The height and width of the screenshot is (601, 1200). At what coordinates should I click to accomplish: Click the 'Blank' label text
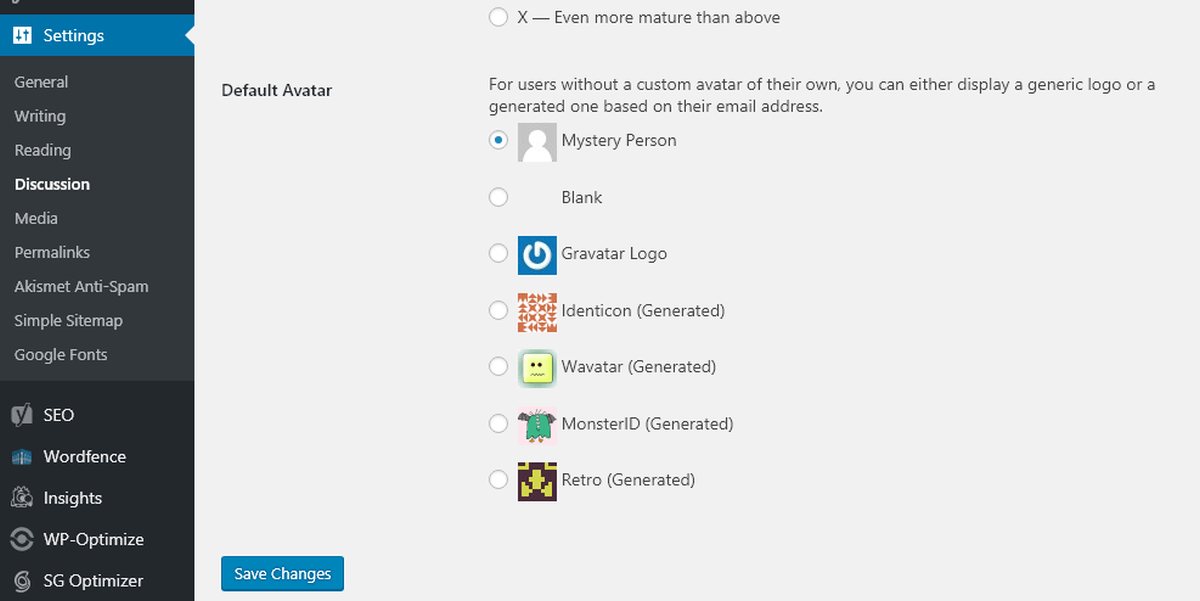coord(582,197)
